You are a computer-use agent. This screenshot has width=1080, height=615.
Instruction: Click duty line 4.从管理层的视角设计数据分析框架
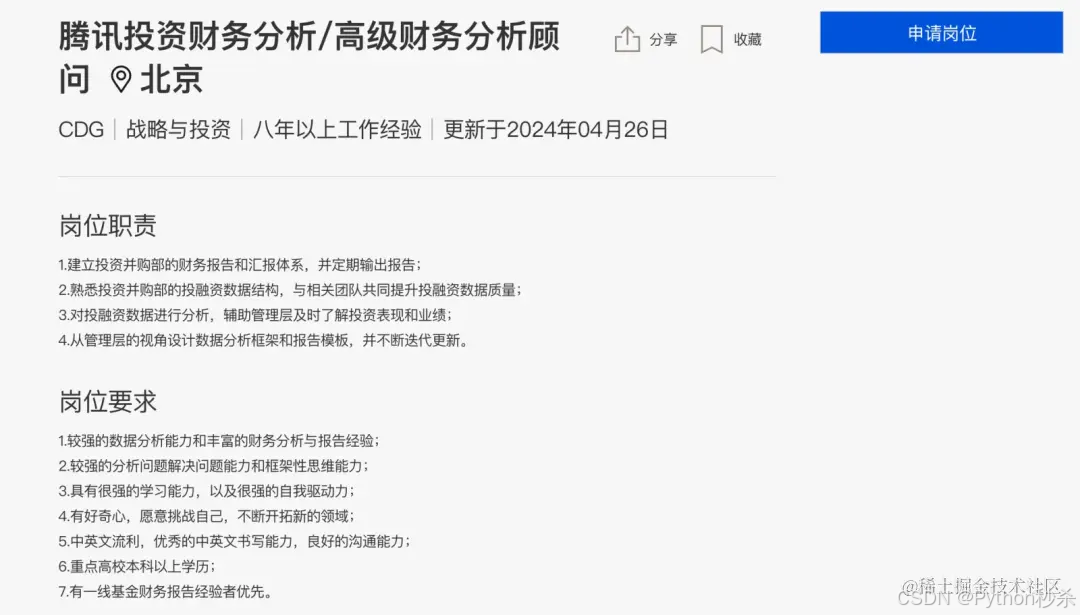click(x=264, y=340)
